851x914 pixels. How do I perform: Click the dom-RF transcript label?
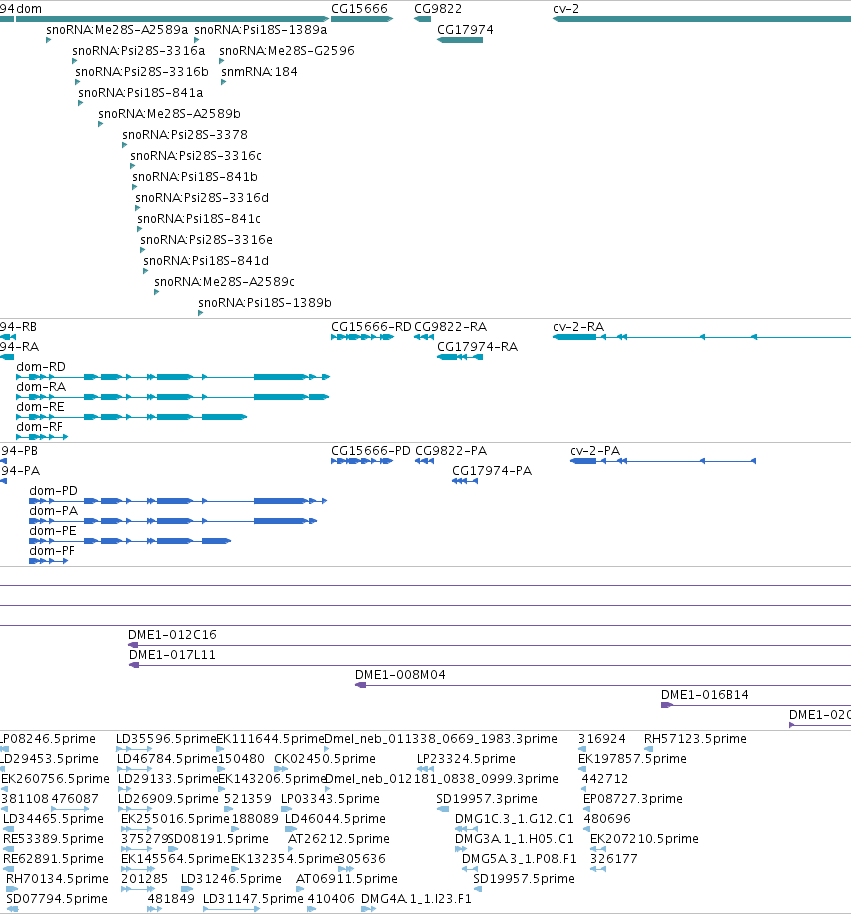pos(40,427)
